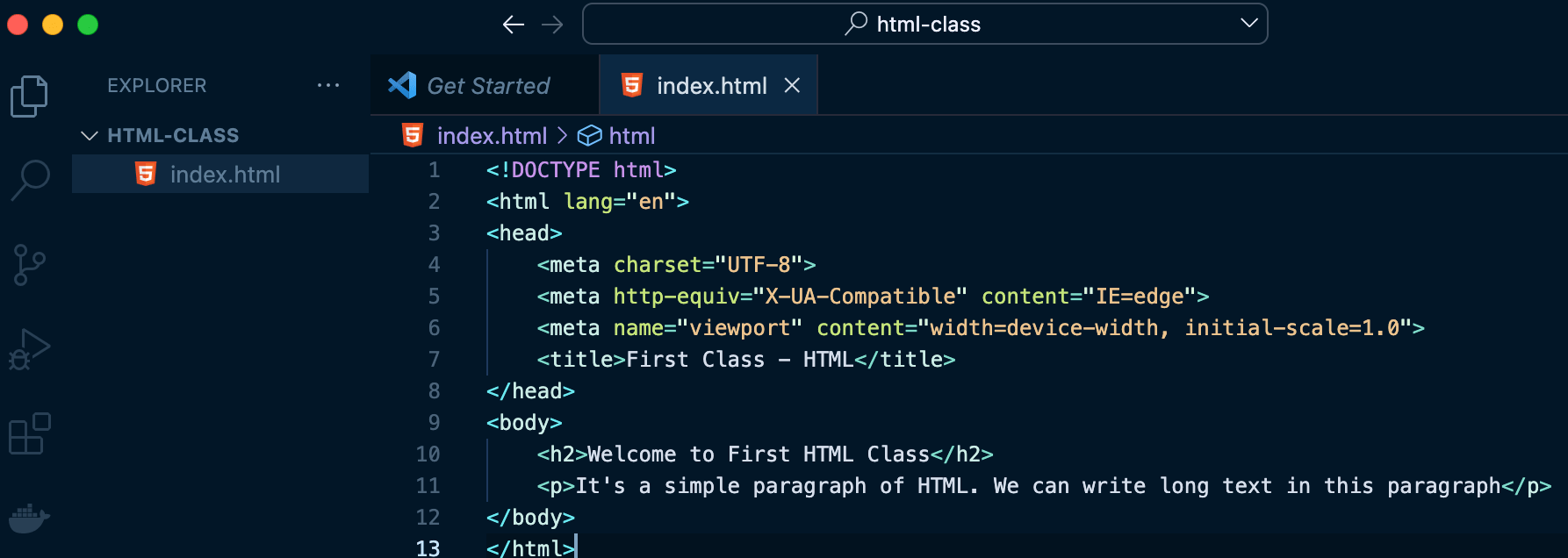The width and height of the screenshot is (1568, 558).
Task: Open the Run and Debug view
Action: pyautogui.click(x=29, y=349)
